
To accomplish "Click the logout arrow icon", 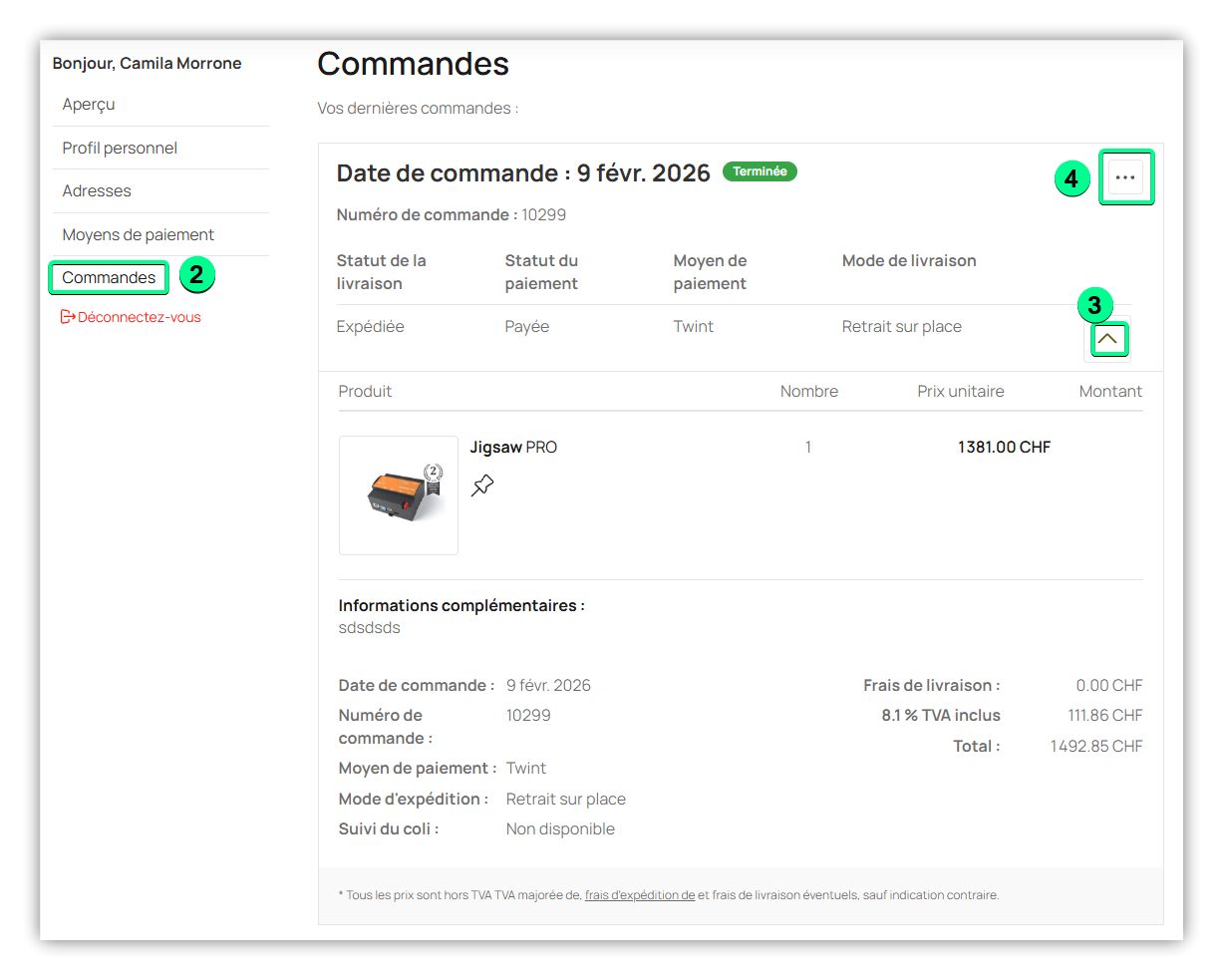I will click(x=68, y=317).
